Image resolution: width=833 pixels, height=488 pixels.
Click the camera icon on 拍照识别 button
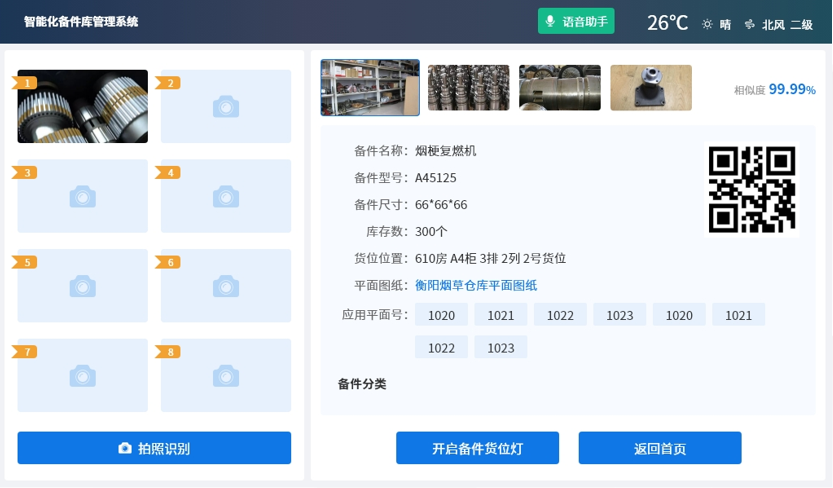pyautogui.click(x=125, y=448)
